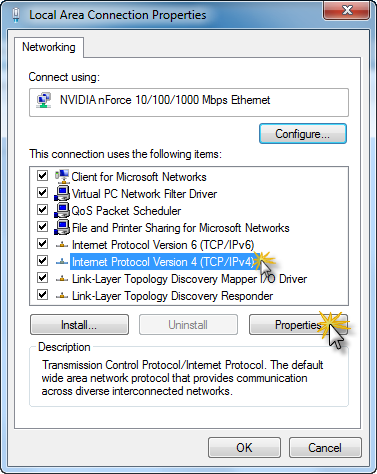The width and height of the screenshot is (377, 474).
Task: Click the QoS Packet Scheduler icon
Action: [62, 210]
